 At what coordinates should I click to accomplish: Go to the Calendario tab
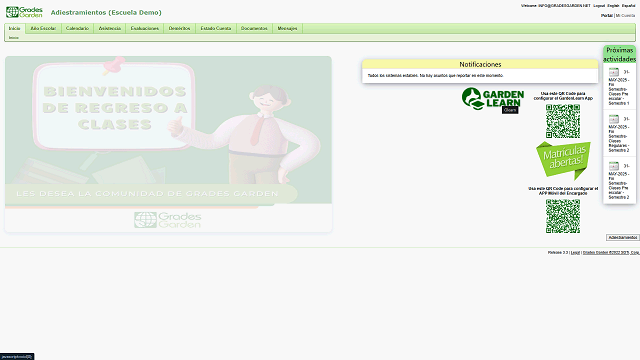77,28
